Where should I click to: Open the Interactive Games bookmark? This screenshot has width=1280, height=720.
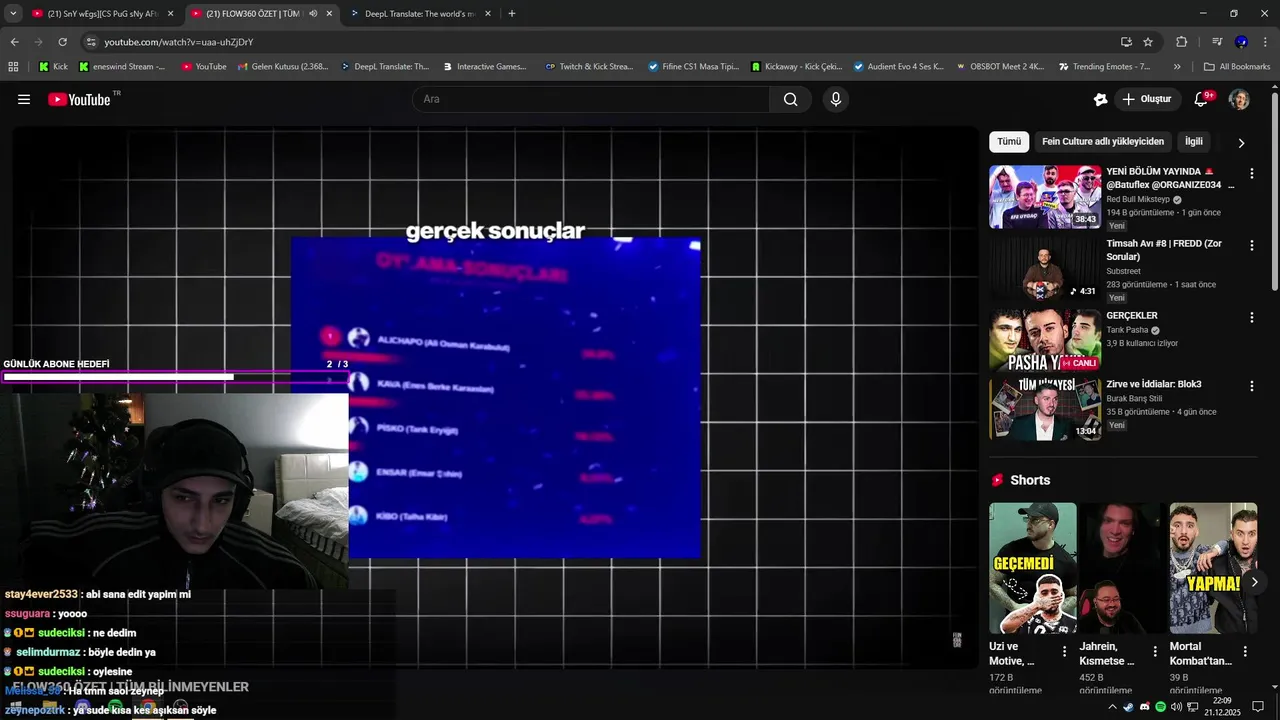484,67
